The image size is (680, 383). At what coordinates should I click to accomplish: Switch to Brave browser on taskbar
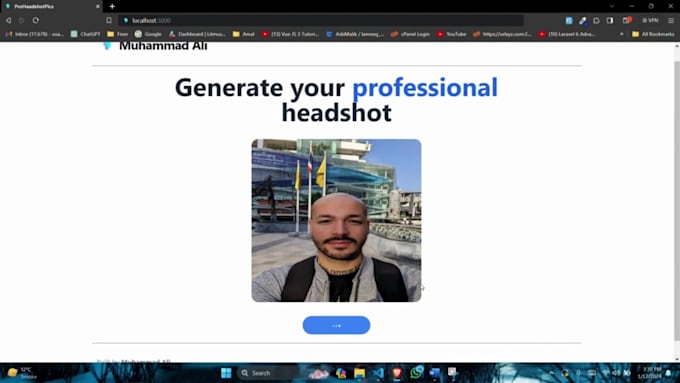[397, 373]
